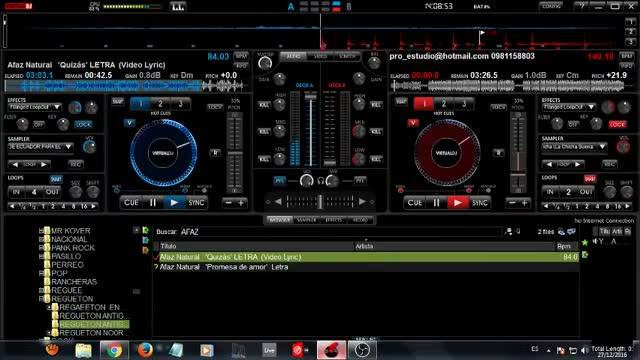
Task: Toggle the right deck LOW kill button
Action: pos(376,159)
